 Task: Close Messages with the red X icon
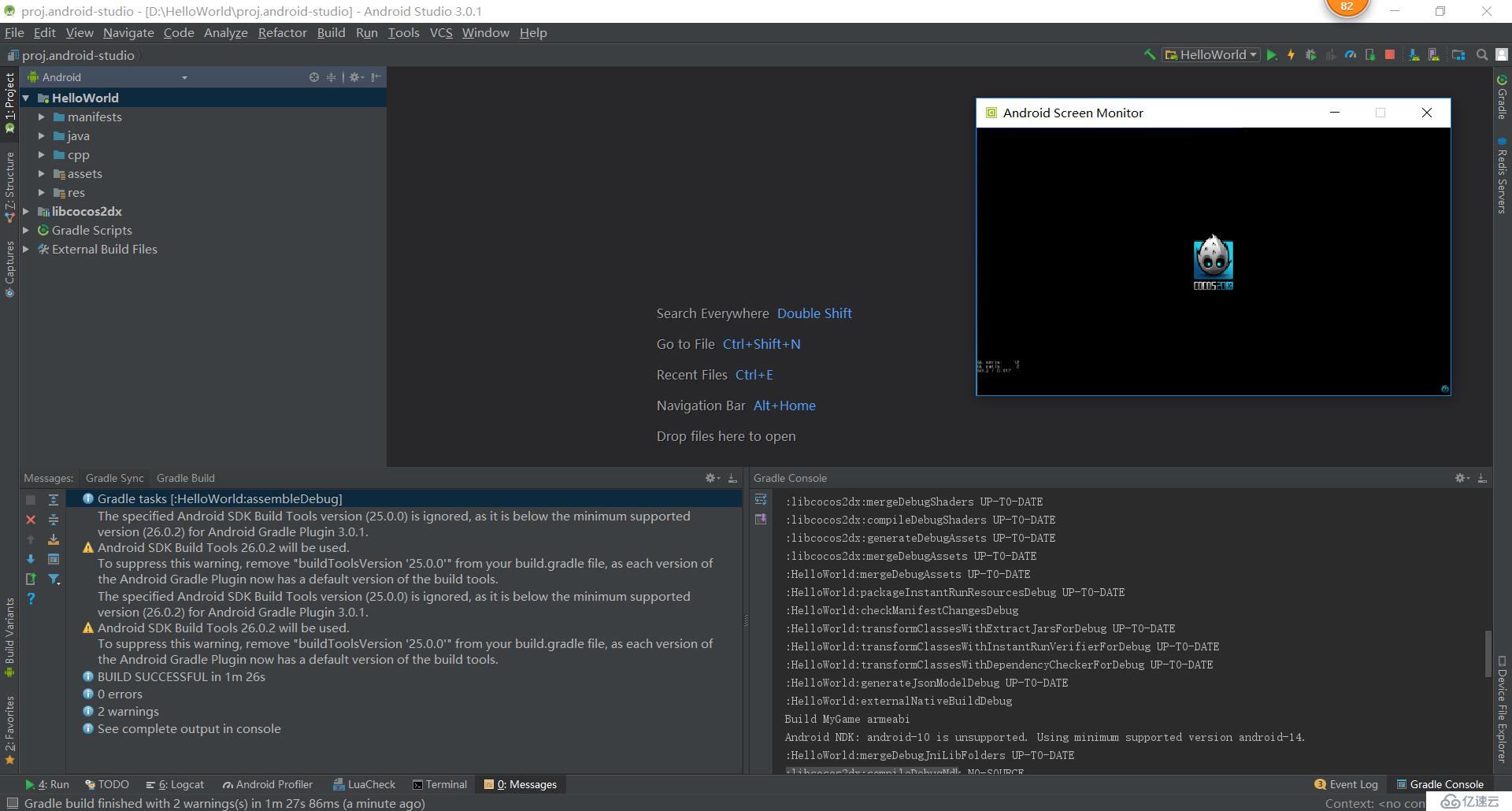[x=31, y=520]
